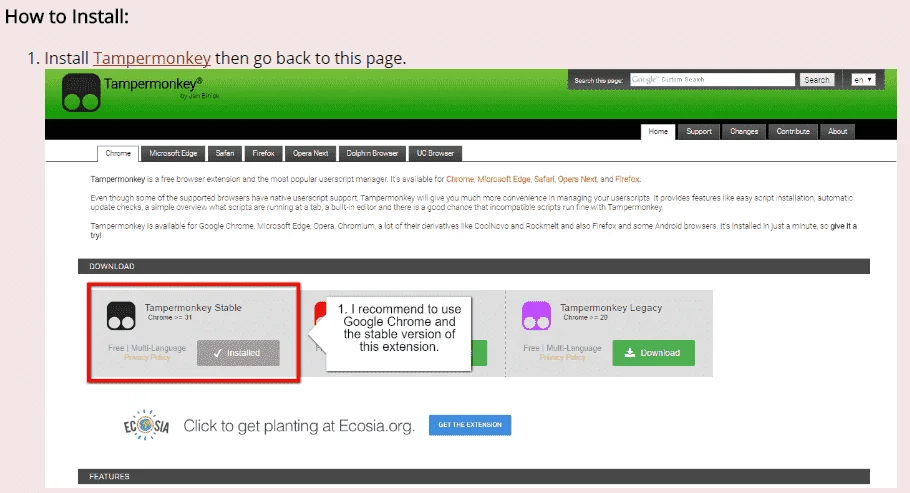Click the 'How to Install:' heading

67,17
